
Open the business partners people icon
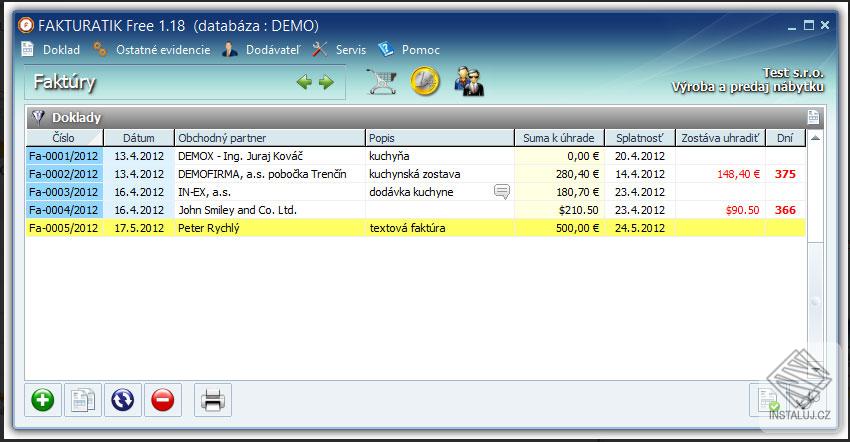coord(469,82)
